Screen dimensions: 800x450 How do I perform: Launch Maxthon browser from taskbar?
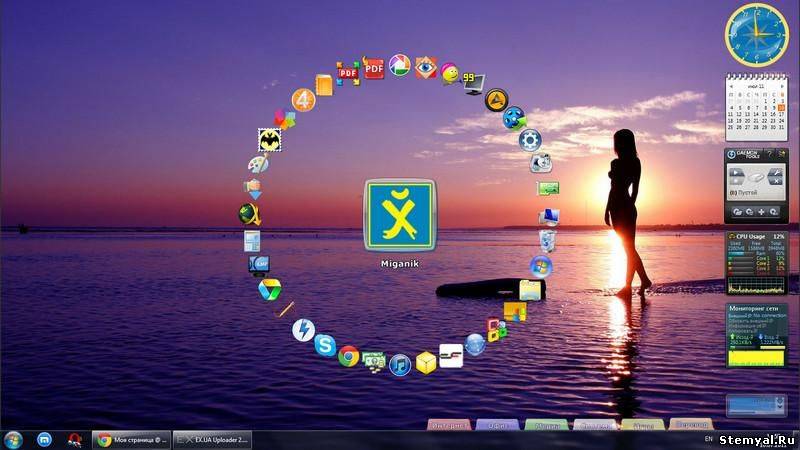tap(44, 439)
